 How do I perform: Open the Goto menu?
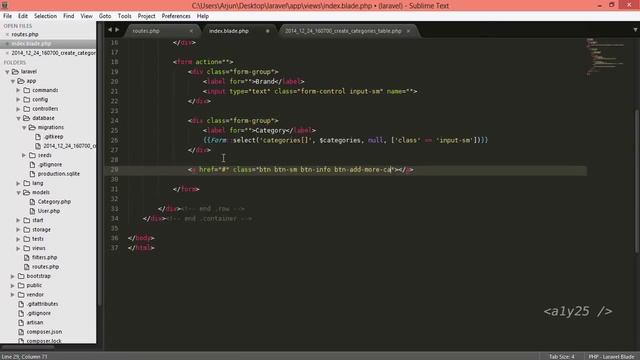tap(105, 16)
